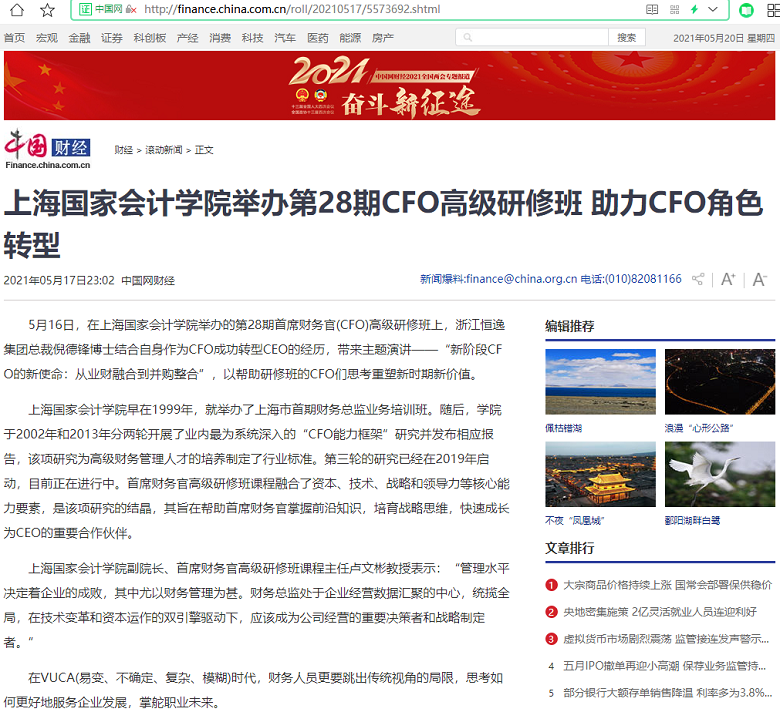Viewport: 780px width, 712px height.
Task: Open reader mode icon in address bar
Action: click(652, 10)
